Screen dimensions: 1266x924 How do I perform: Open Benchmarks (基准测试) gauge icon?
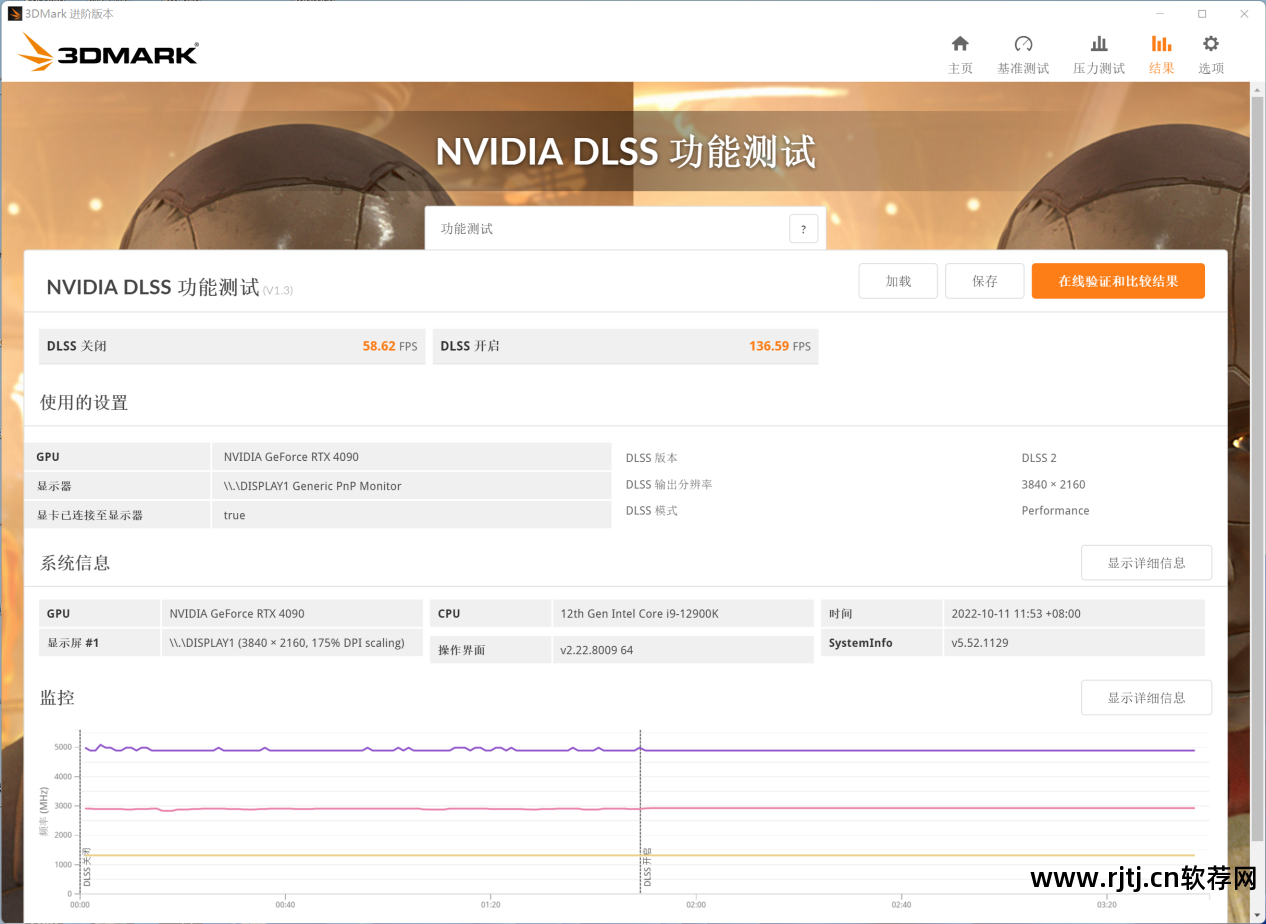[x=1023, y=44]
